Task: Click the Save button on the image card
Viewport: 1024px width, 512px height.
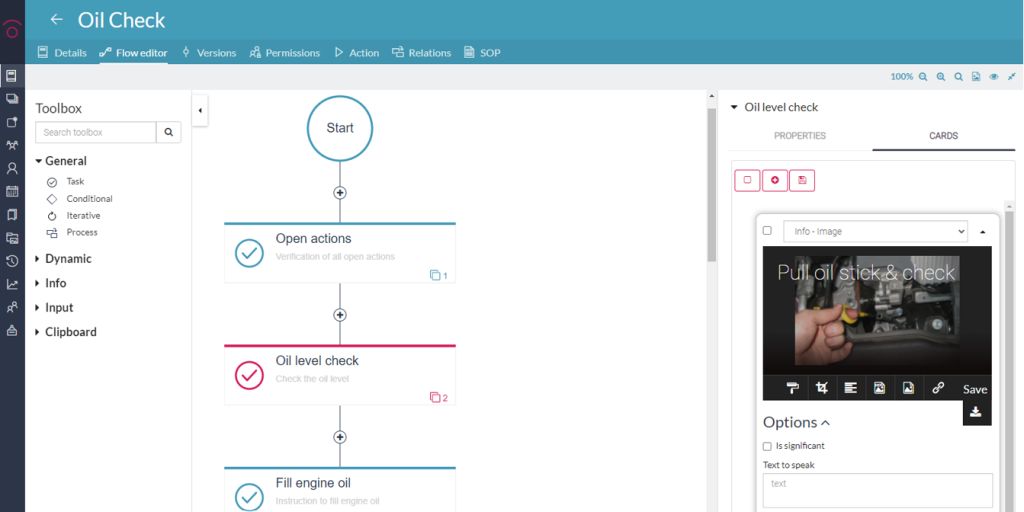Action: point(975,389)
